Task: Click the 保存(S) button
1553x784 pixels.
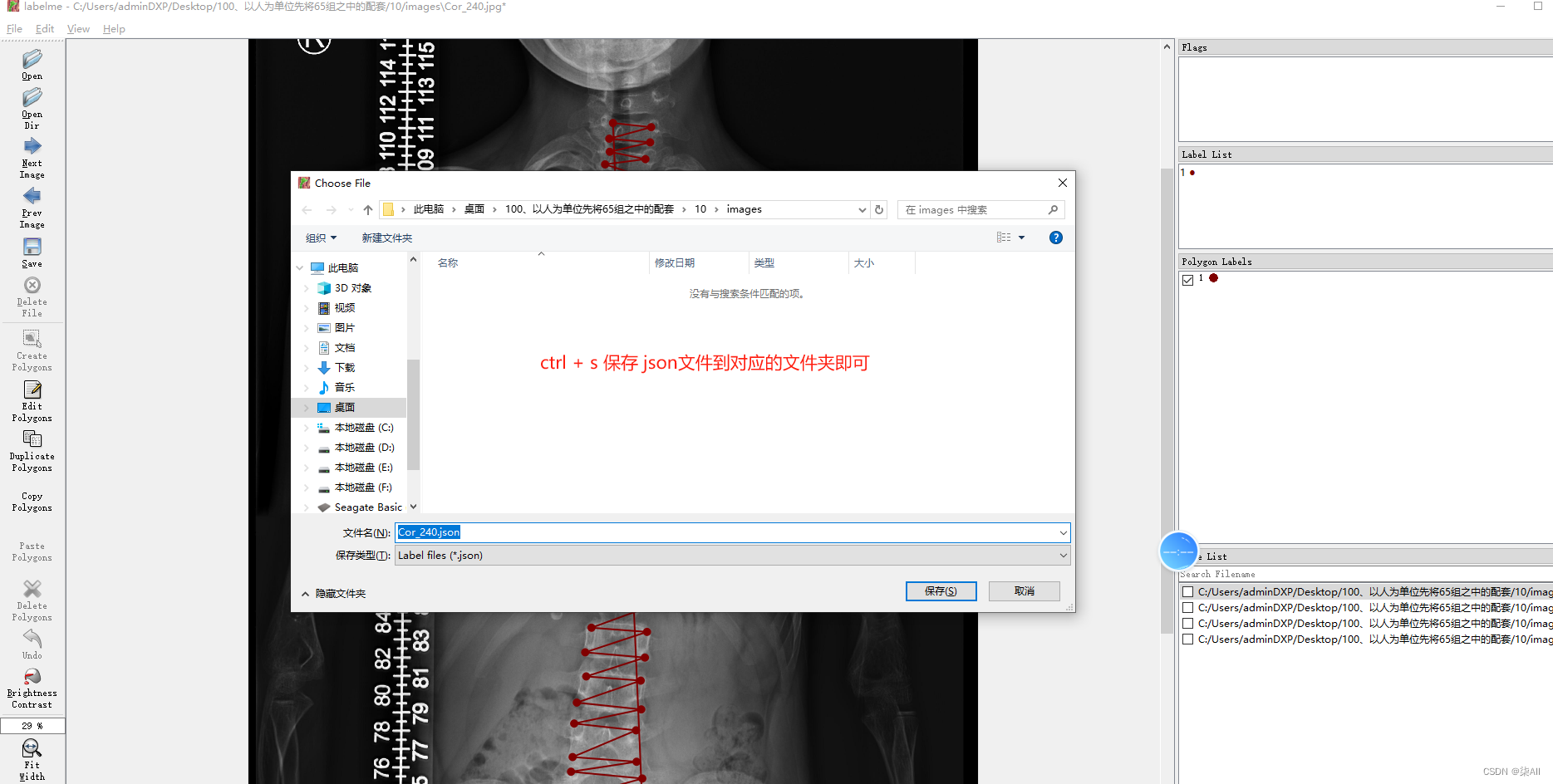Action: 941,591
